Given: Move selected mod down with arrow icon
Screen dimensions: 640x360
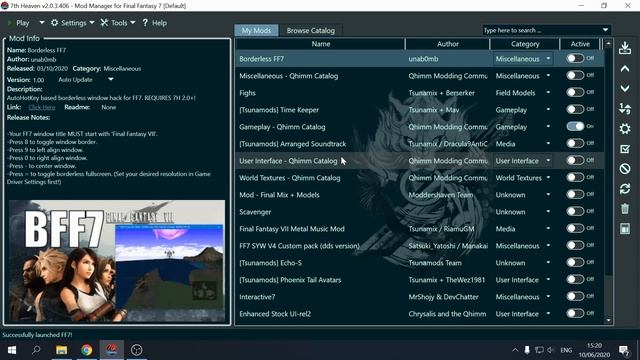Looking at the screenshot, I should click(624, 88).
